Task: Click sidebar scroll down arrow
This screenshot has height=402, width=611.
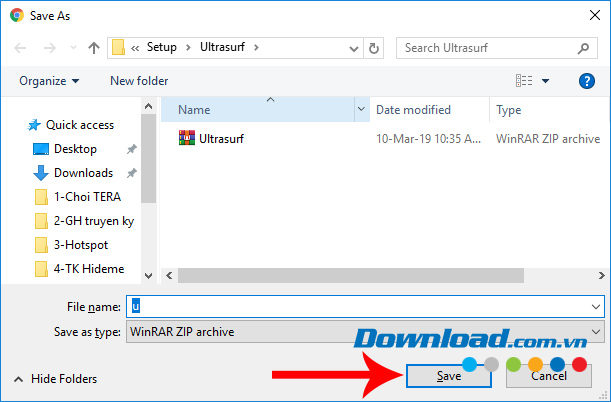Action: [148, 276]
